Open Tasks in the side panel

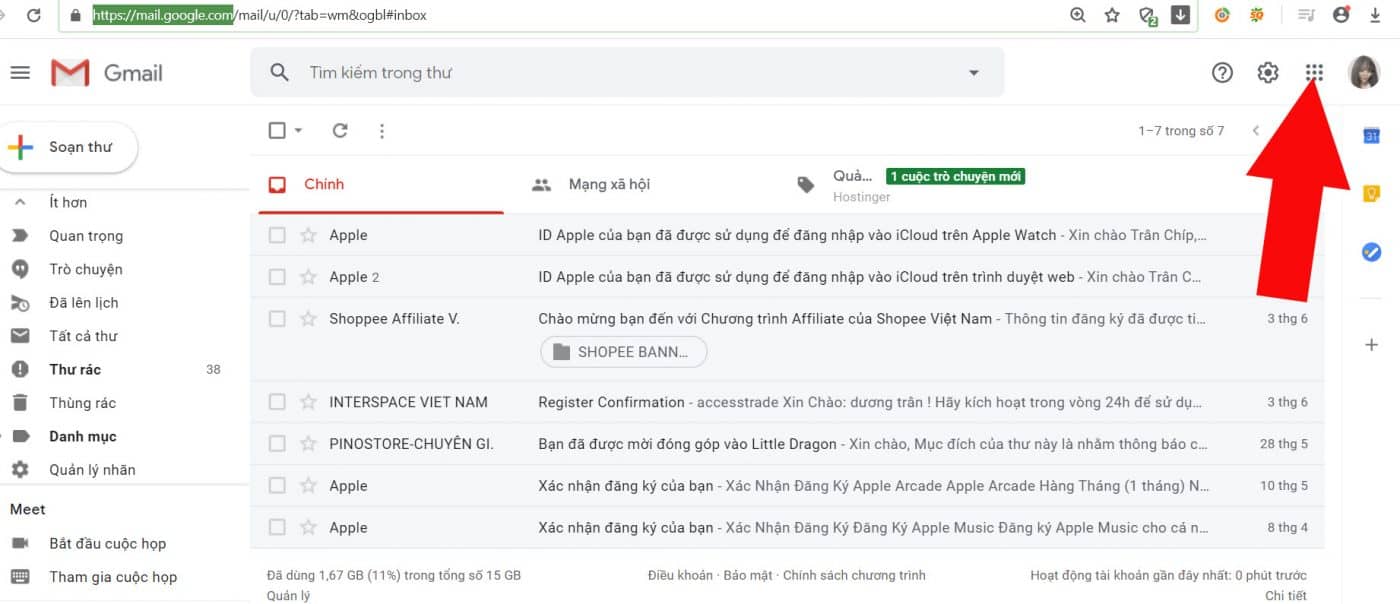tap(1371, 252)
